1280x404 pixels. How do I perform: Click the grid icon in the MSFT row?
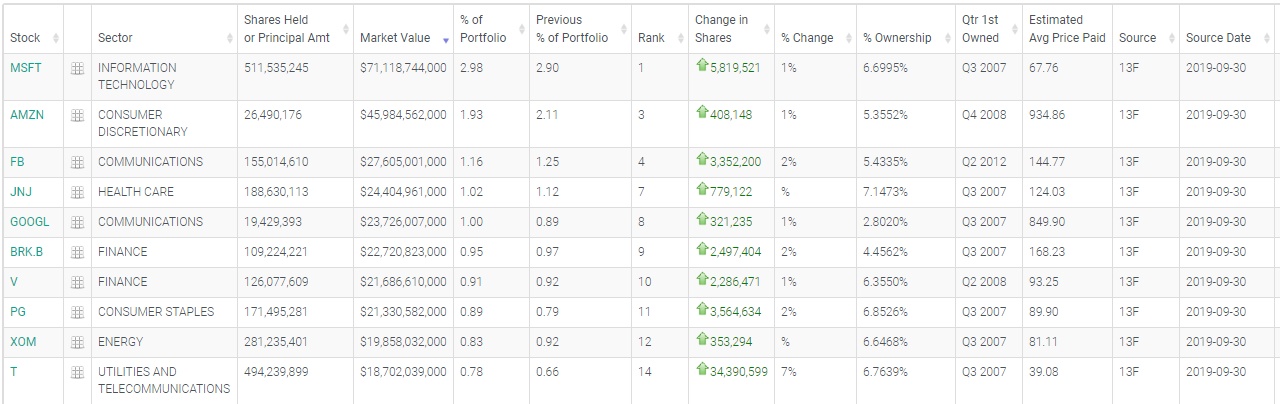(77, 70)
